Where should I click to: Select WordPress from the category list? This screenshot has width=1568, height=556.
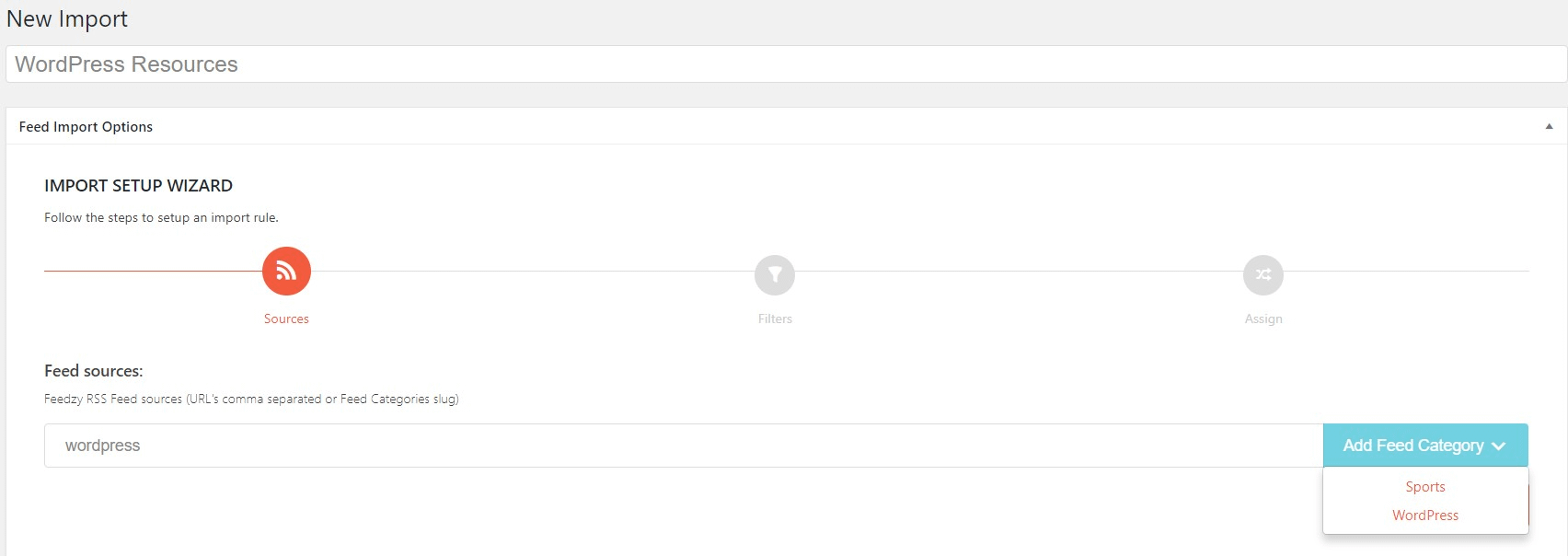[x=1424, y=515]
